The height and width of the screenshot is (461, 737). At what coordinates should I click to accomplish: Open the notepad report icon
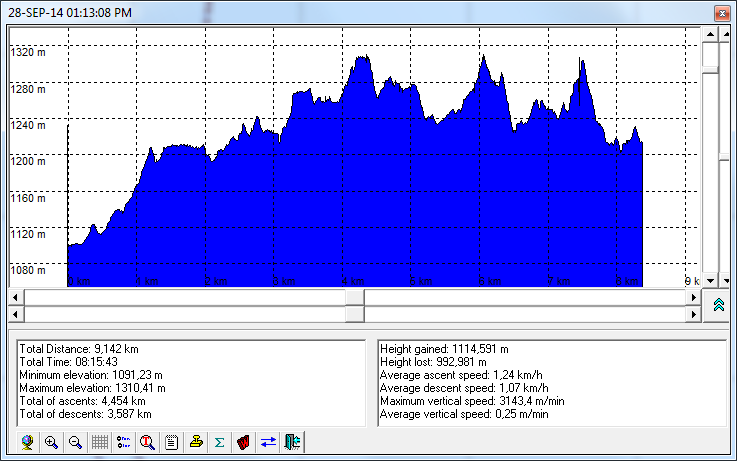tap(171, 441)
